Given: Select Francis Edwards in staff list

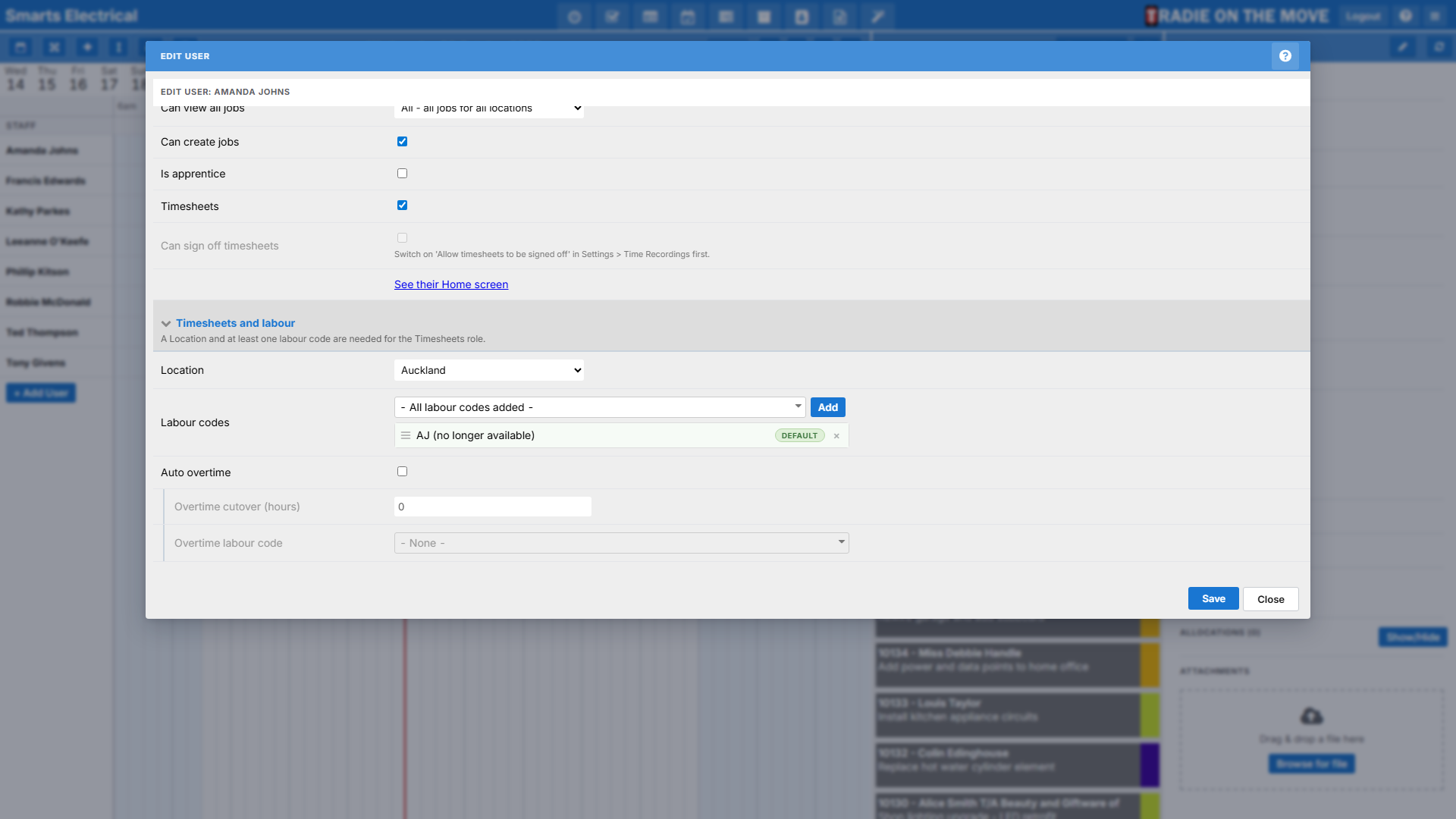Looking at the screenshot, I should click(45, 180).
